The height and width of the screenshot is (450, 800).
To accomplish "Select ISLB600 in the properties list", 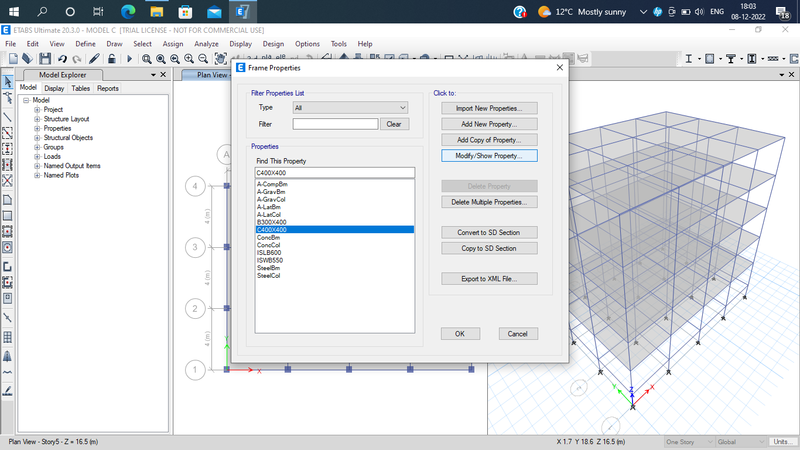I will click(x=335, y=253).
